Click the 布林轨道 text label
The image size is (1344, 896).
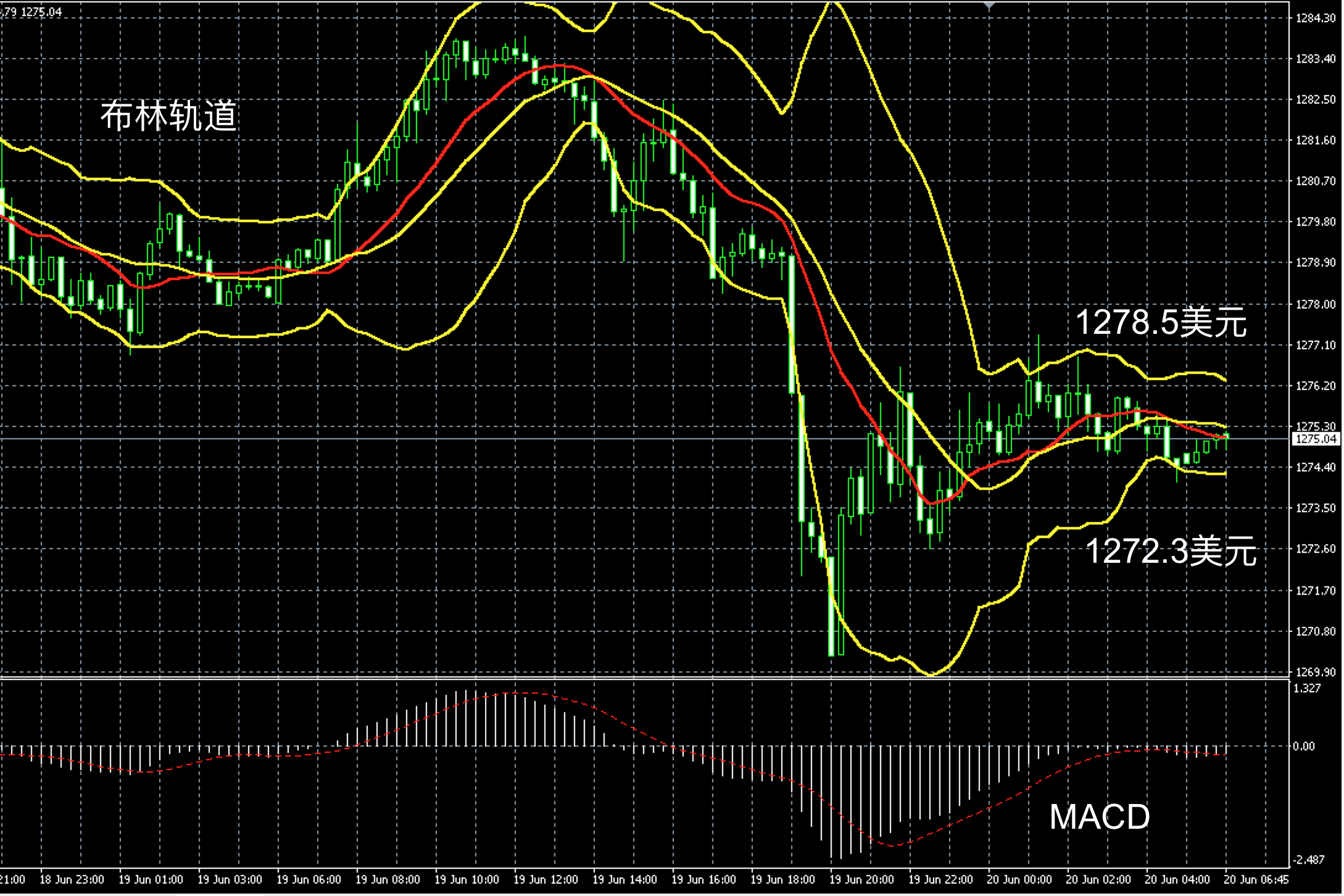[x=168, y=117]
